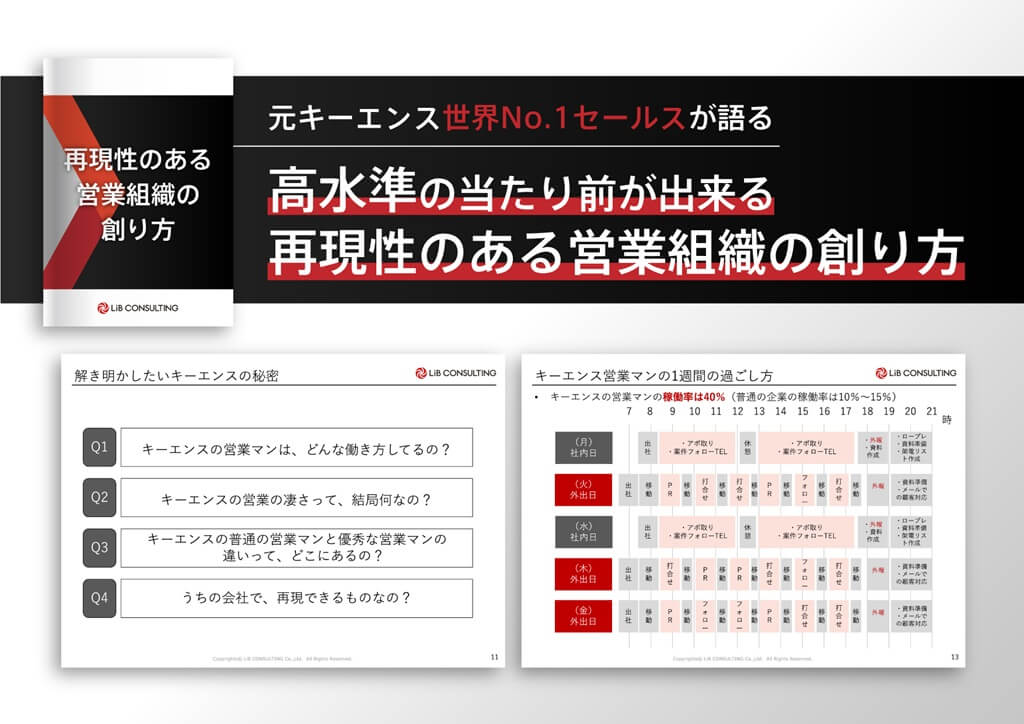Click the large banner title 再現性のある営業組織の創り方
This screenshot has width=1024, height=724.
pyautogui.click(x=616, y=252)
